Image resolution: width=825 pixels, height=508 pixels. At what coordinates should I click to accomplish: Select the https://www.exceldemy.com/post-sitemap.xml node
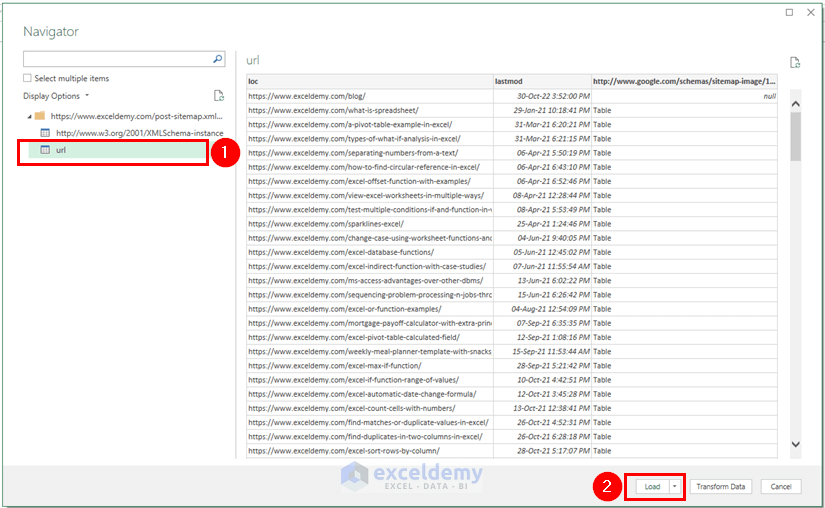coord(136,116)
